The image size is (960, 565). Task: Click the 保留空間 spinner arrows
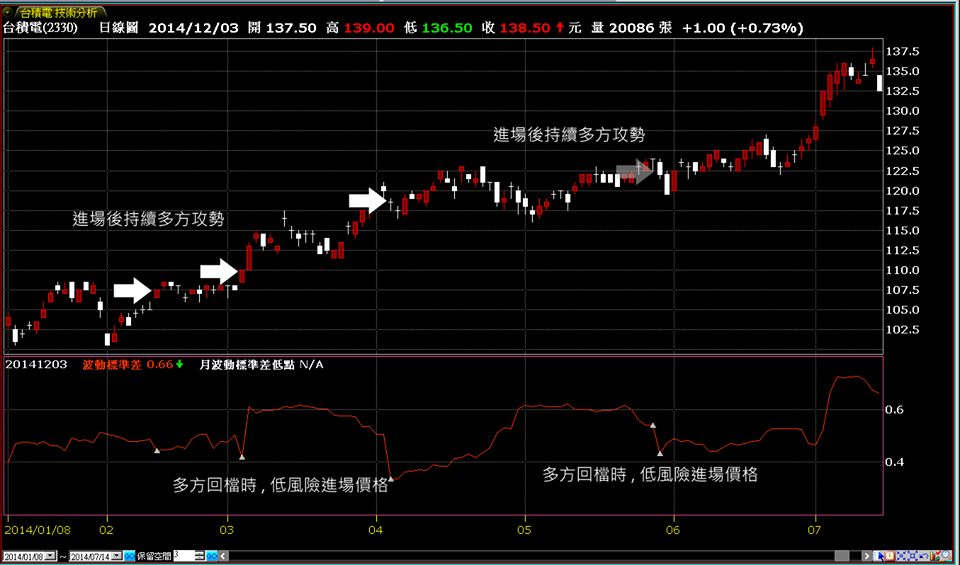pos(199,556)
